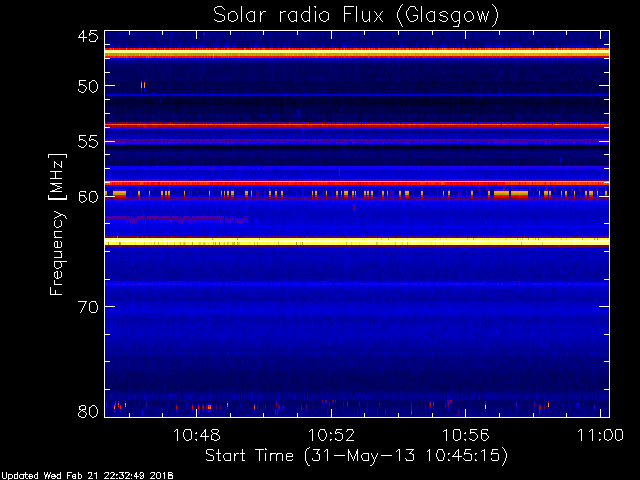Click the bright yellow band below 60 MHz

[357, 242]
